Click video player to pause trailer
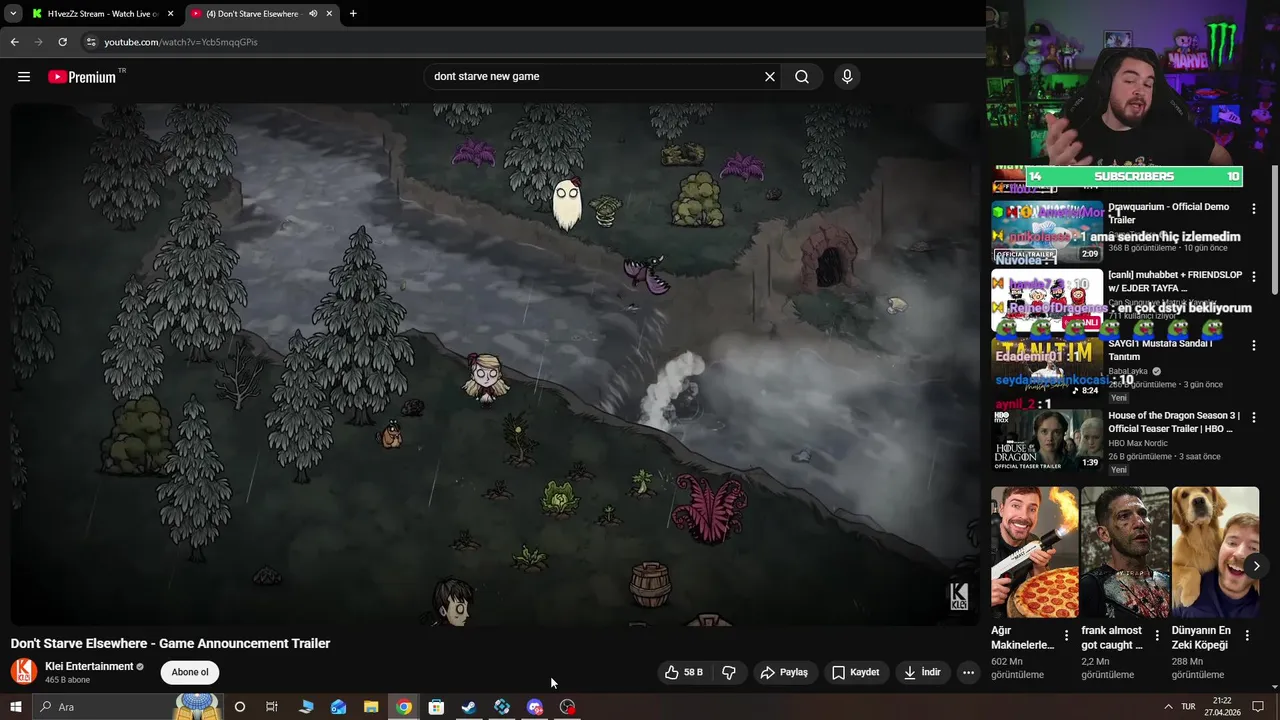1280x720 pixels. pyautogui.click(x=494, y=364)
